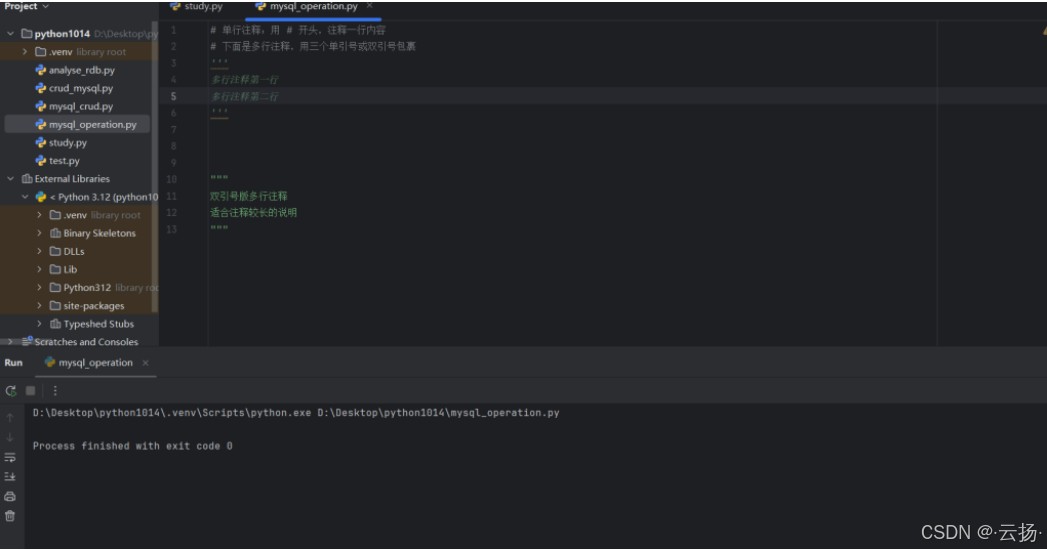Click the print console output icon
The height and width of the screenshot is (551, 1047).
[x=10, y=496]
